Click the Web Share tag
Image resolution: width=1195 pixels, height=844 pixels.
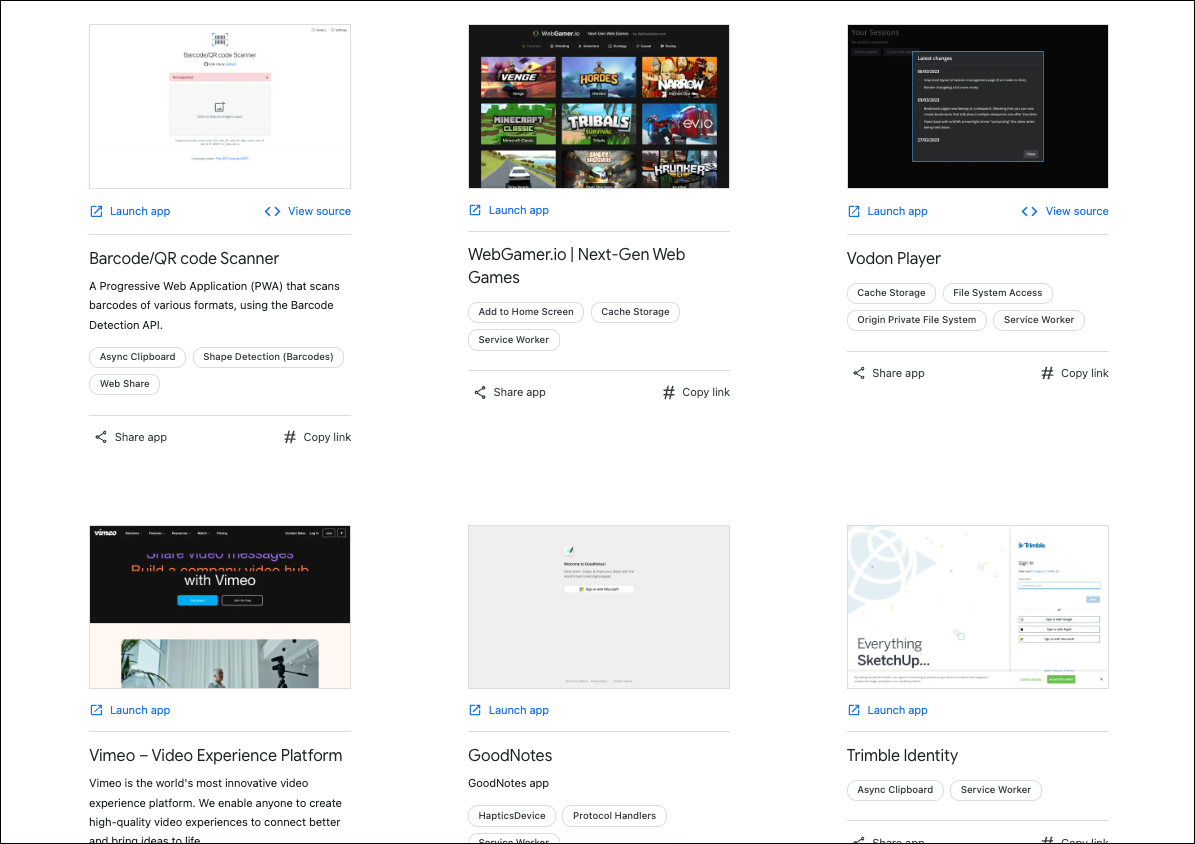coord(124,384)
